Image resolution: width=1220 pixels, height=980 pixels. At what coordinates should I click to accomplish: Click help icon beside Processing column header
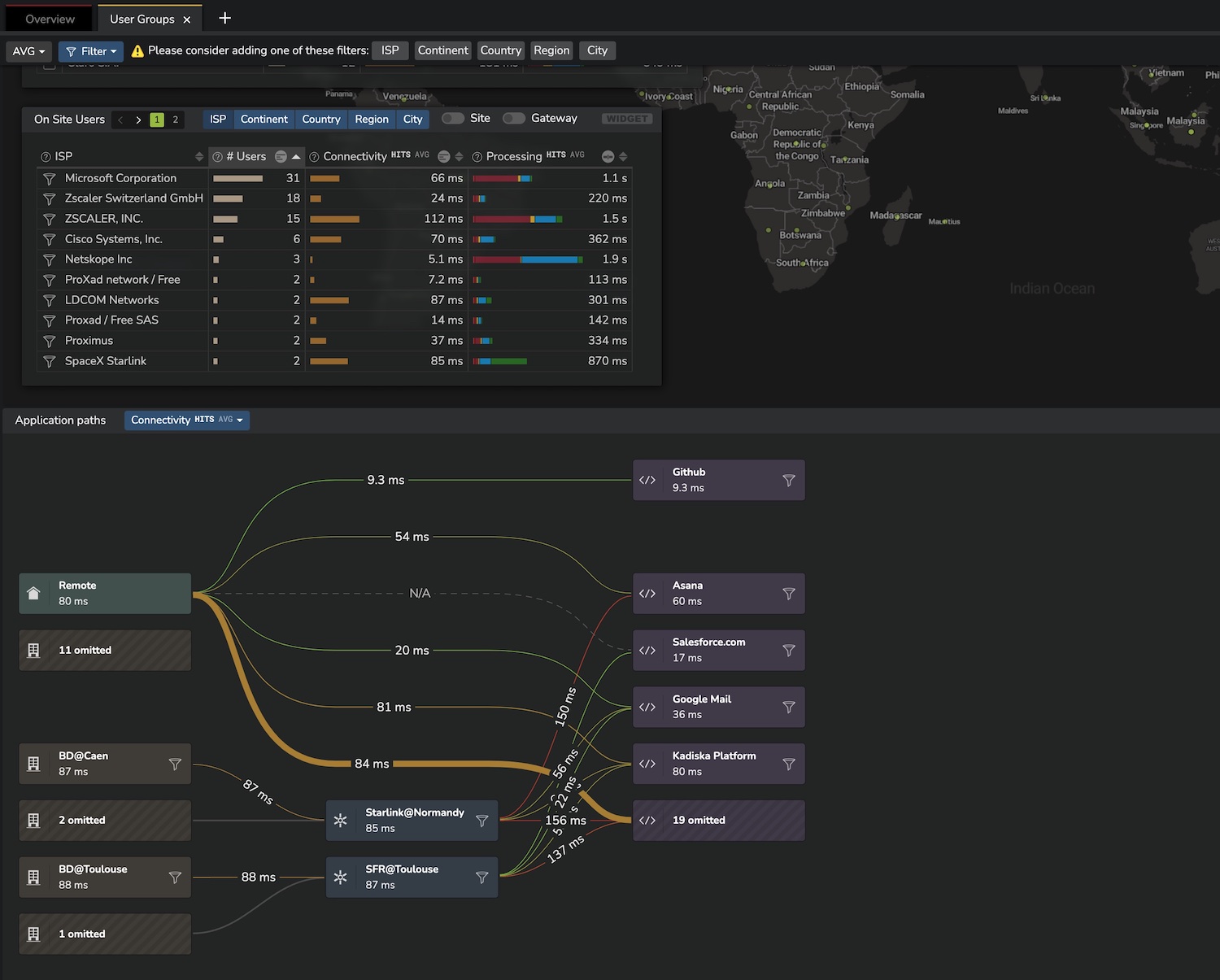[477, 157]
